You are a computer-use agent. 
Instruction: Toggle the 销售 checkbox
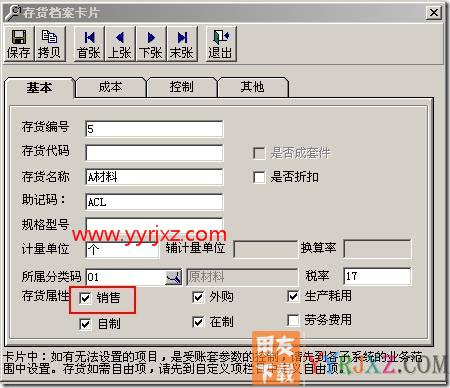85,298
